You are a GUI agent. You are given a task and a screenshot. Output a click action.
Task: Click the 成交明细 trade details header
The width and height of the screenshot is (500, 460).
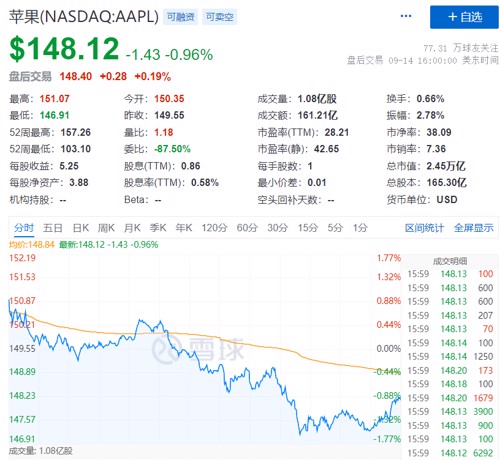click(450, 261)
